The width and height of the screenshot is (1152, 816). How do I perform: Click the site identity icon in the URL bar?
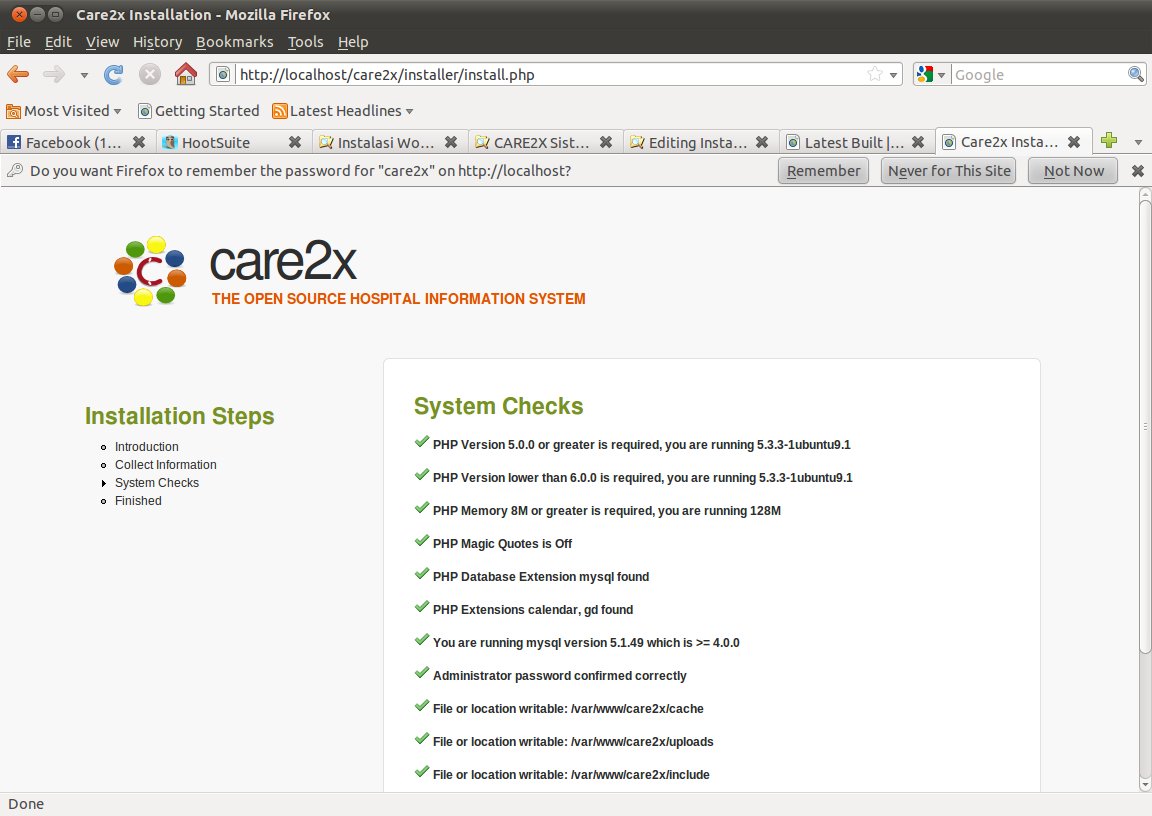click(223, 74)
